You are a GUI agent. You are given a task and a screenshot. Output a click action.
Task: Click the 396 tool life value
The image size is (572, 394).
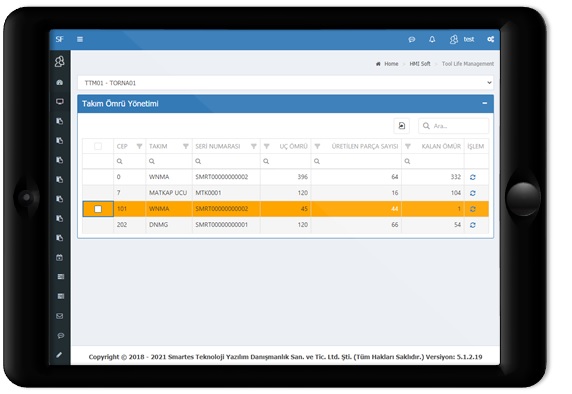pyautogui.click(x=302, y=177)
